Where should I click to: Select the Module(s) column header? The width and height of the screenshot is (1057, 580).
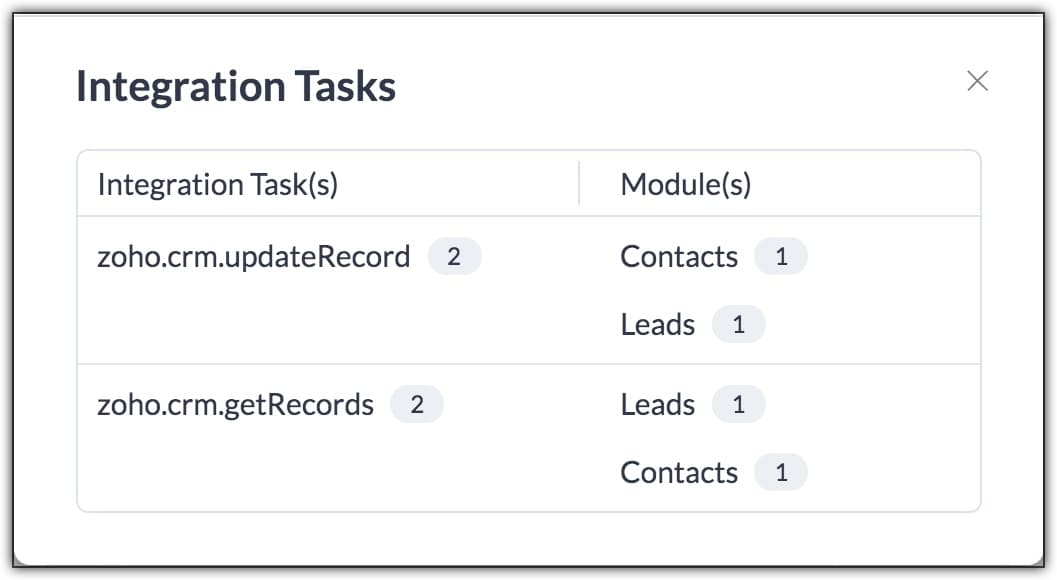tap(686, 185)
